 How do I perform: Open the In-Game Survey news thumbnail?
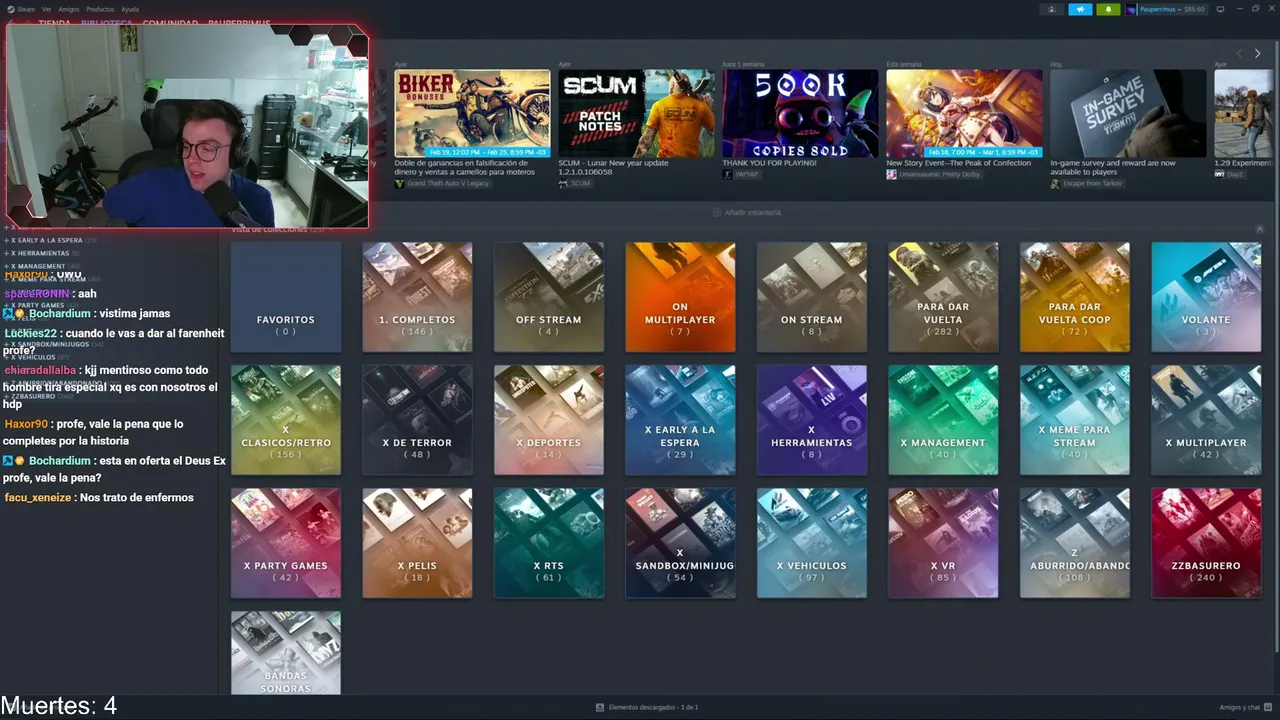pyautogui.click(x=1128, y=113)
